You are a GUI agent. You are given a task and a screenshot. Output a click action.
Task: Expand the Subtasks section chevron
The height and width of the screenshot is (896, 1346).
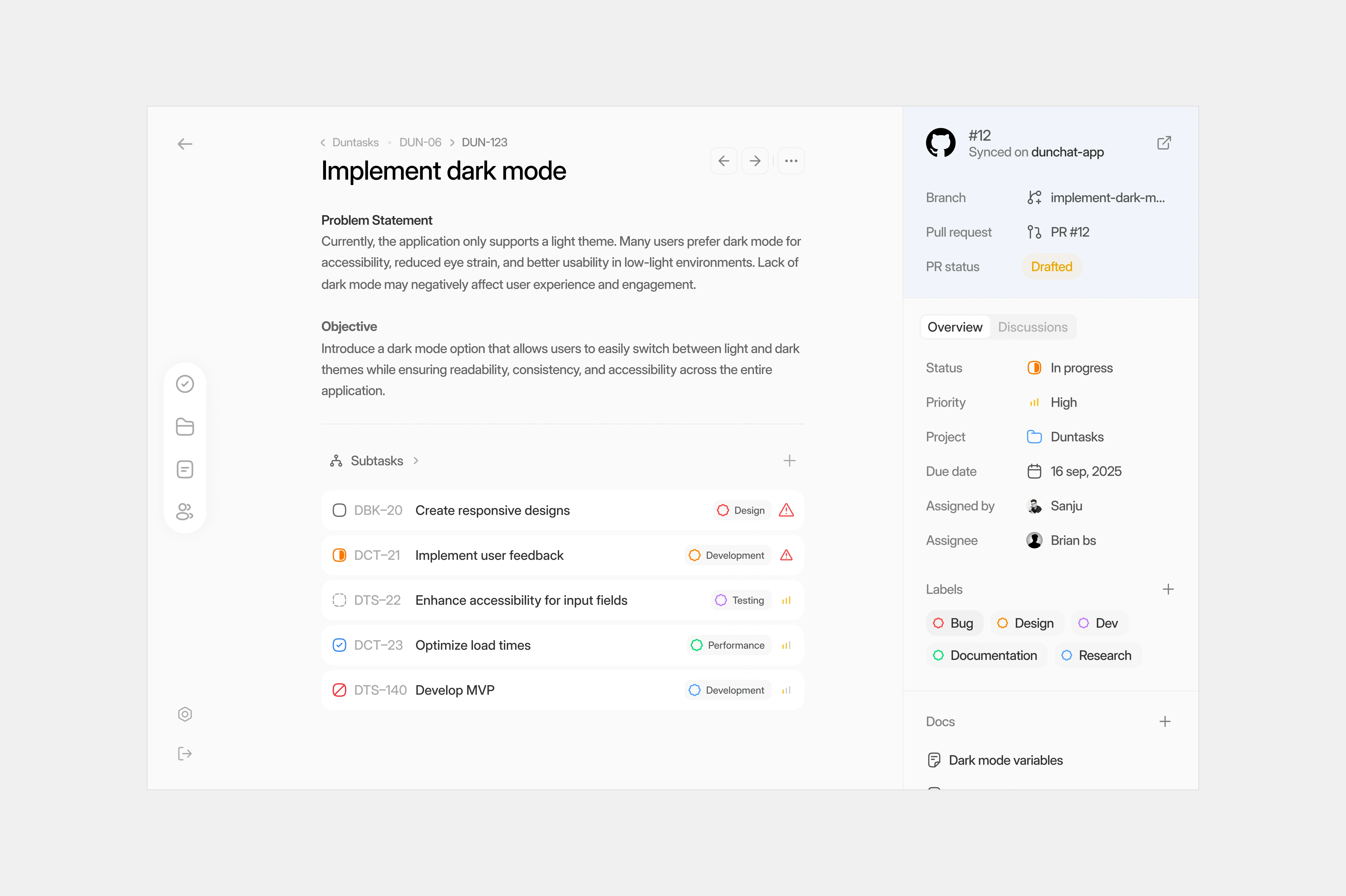tap(416, 461)
